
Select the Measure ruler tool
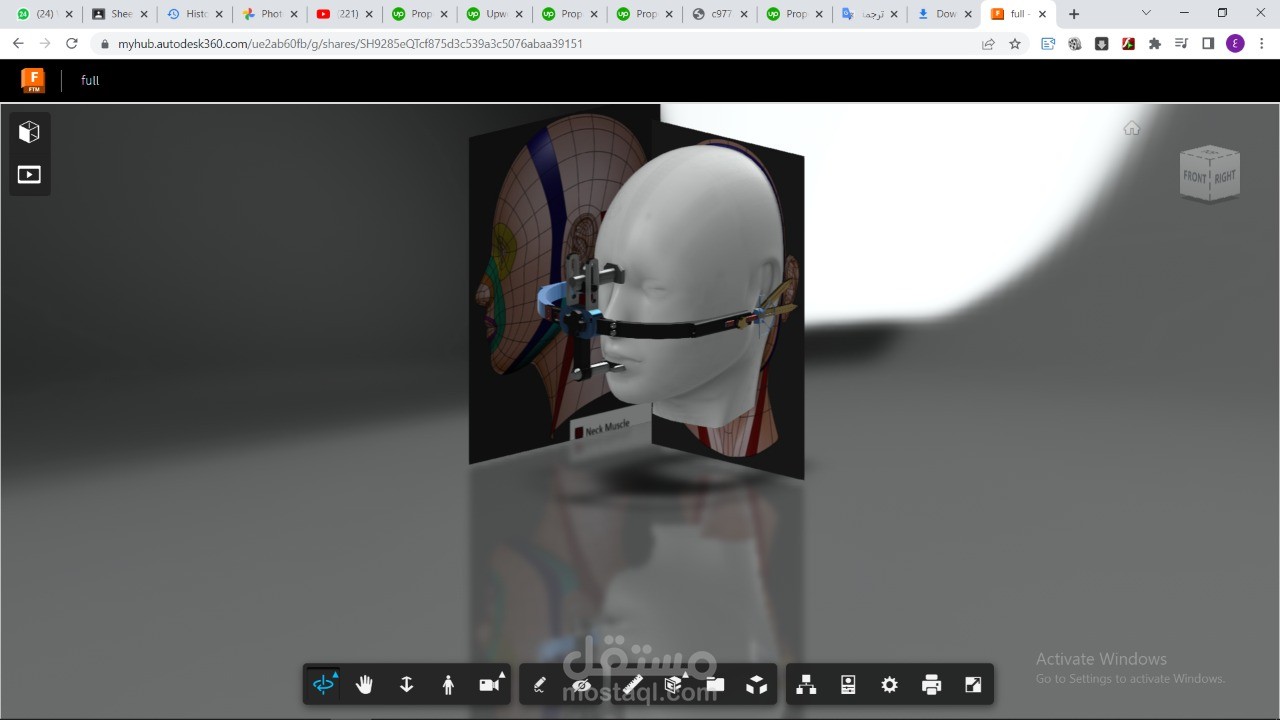coord(632,685)
